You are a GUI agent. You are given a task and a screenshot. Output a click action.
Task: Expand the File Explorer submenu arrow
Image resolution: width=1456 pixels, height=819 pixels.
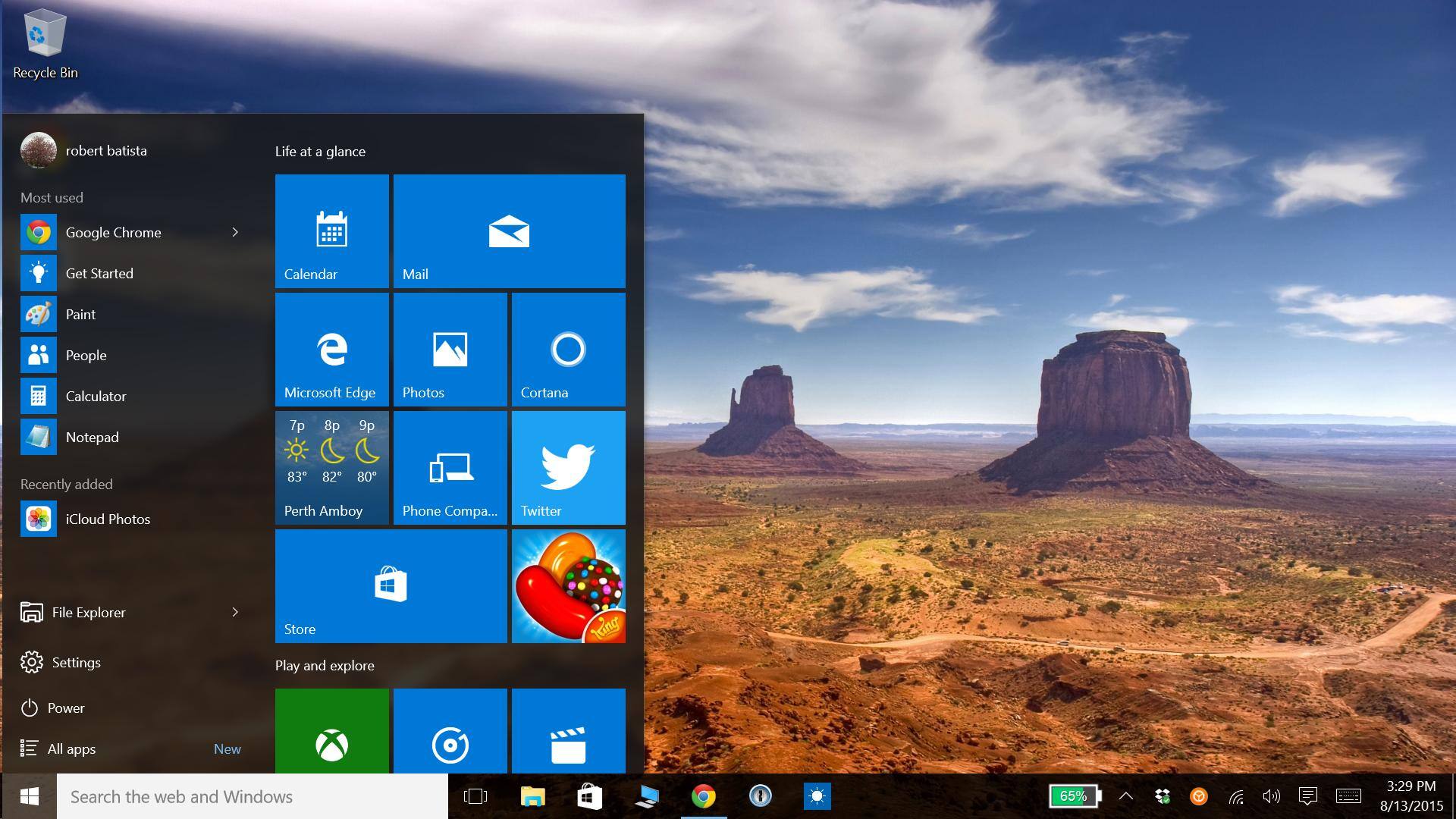[x=236, y=612]
